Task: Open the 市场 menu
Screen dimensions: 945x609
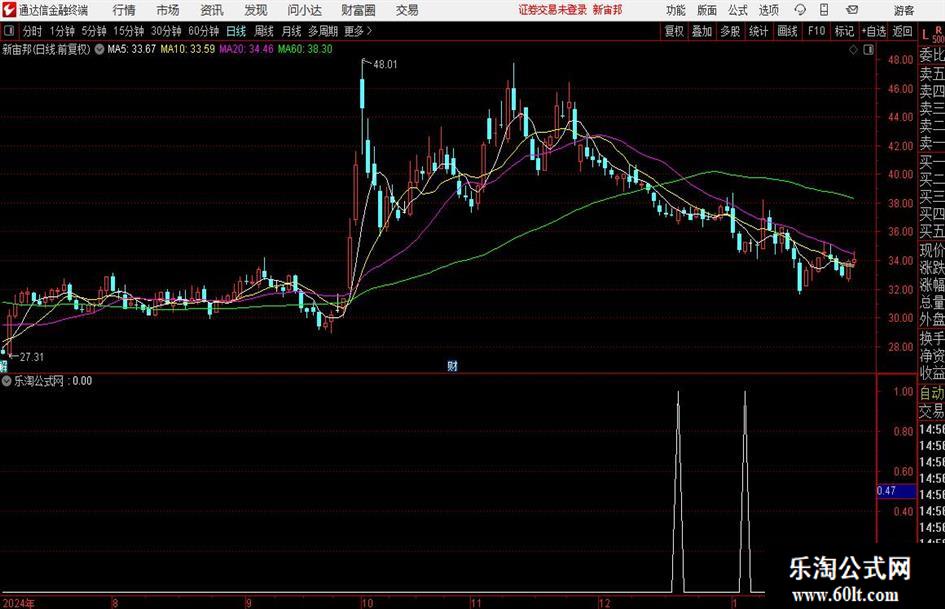Action: coord(168,10)
